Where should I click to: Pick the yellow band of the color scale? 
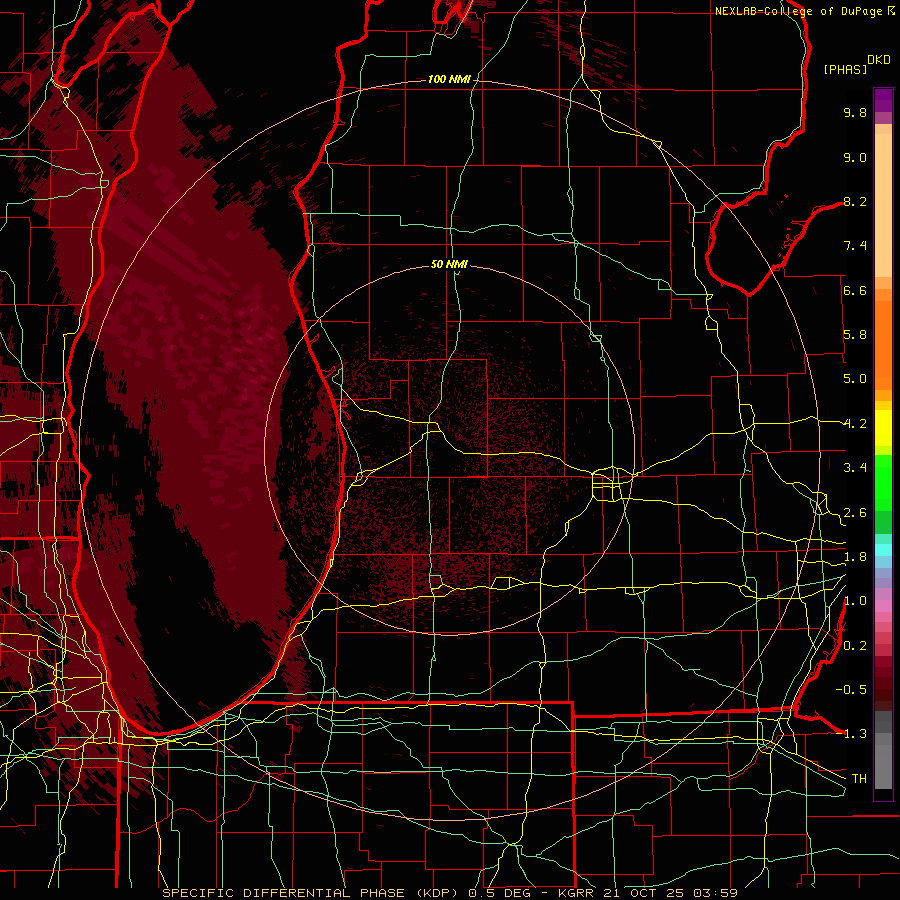coord(883,428)
